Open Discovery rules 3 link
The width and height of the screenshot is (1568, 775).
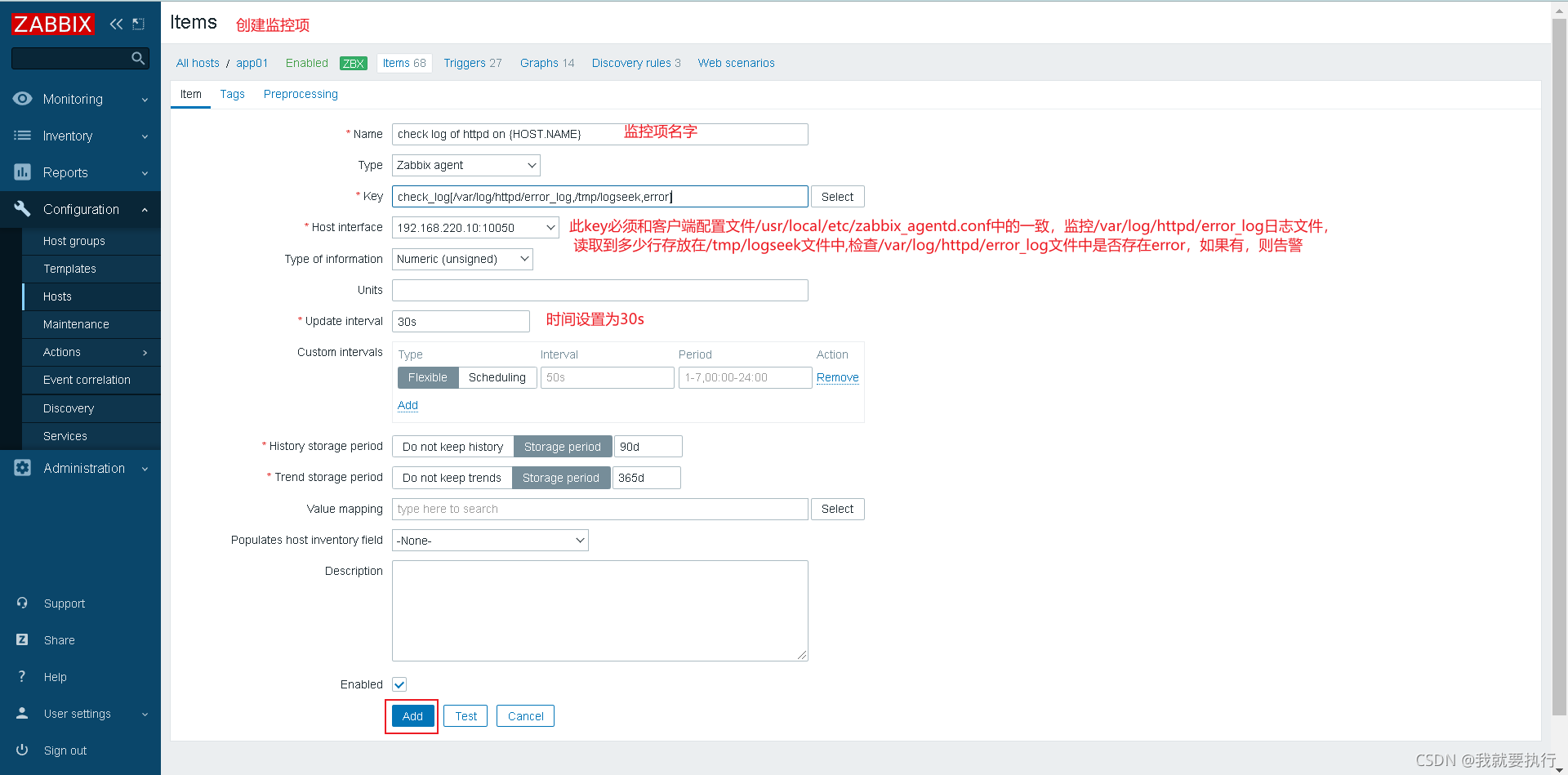coord(636,63)
